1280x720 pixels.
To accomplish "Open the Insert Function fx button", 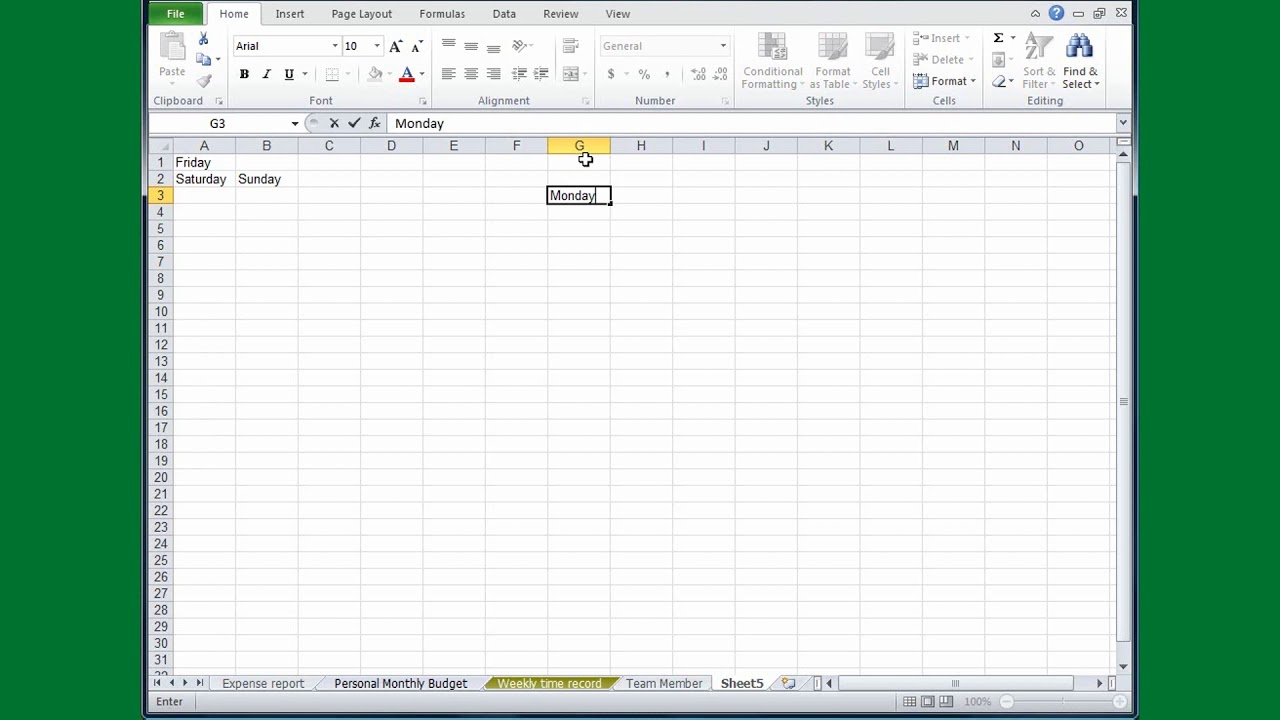I will coord(374,123).
